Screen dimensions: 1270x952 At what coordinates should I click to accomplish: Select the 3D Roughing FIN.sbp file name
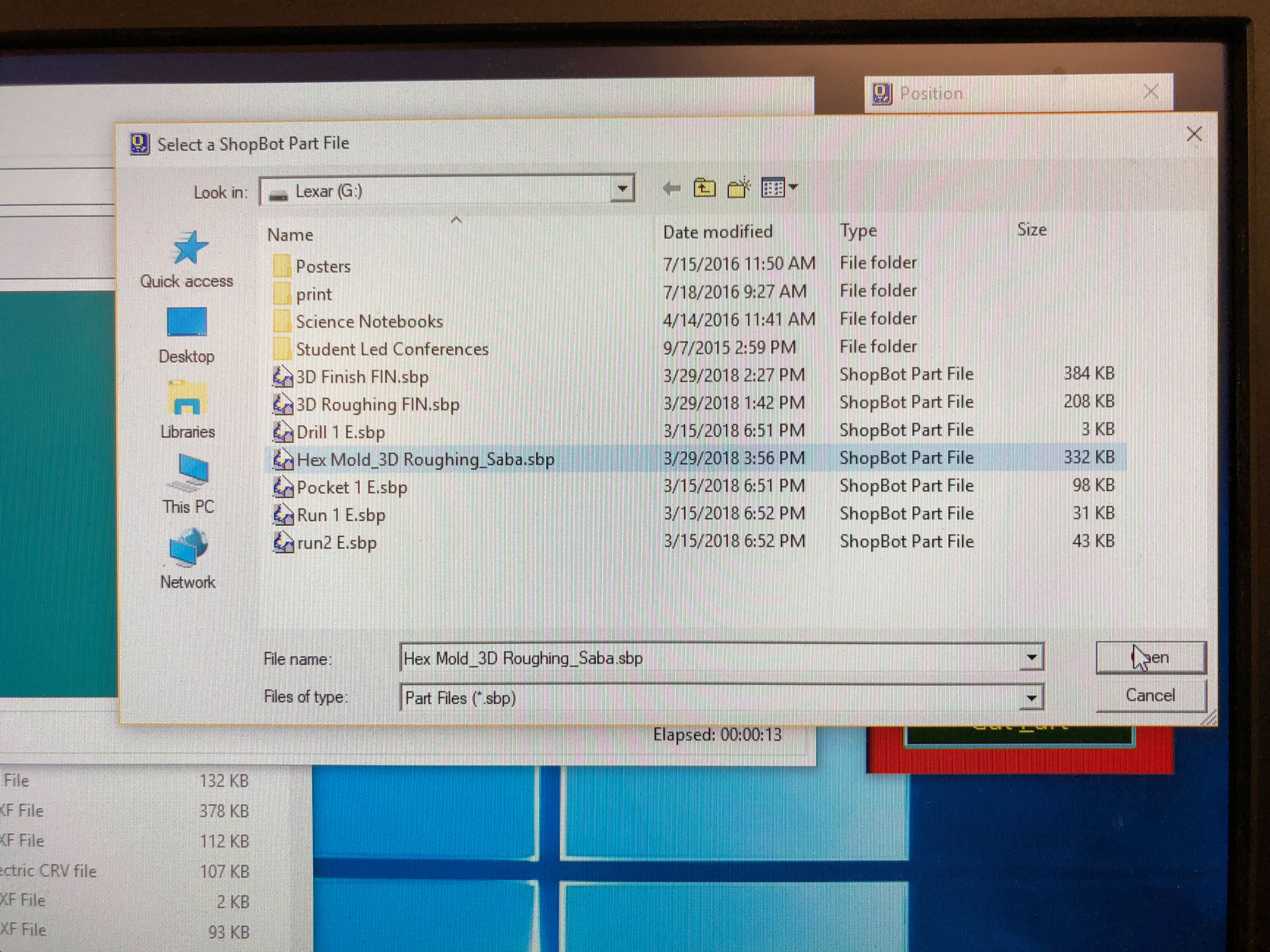[378, 405]
